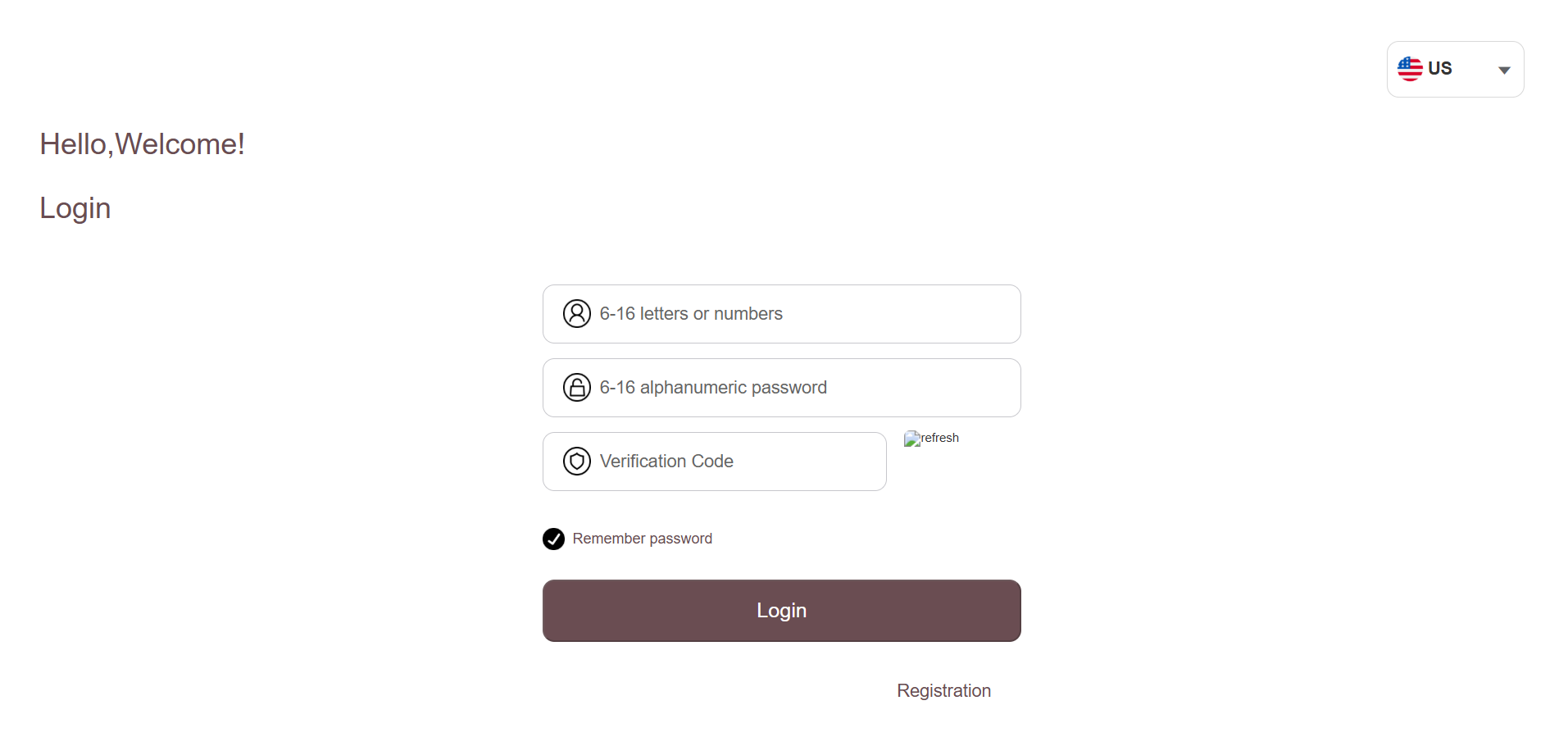1568x737 pixels.
Task: Click the padlock icon in password field
Action: point(577,388)
